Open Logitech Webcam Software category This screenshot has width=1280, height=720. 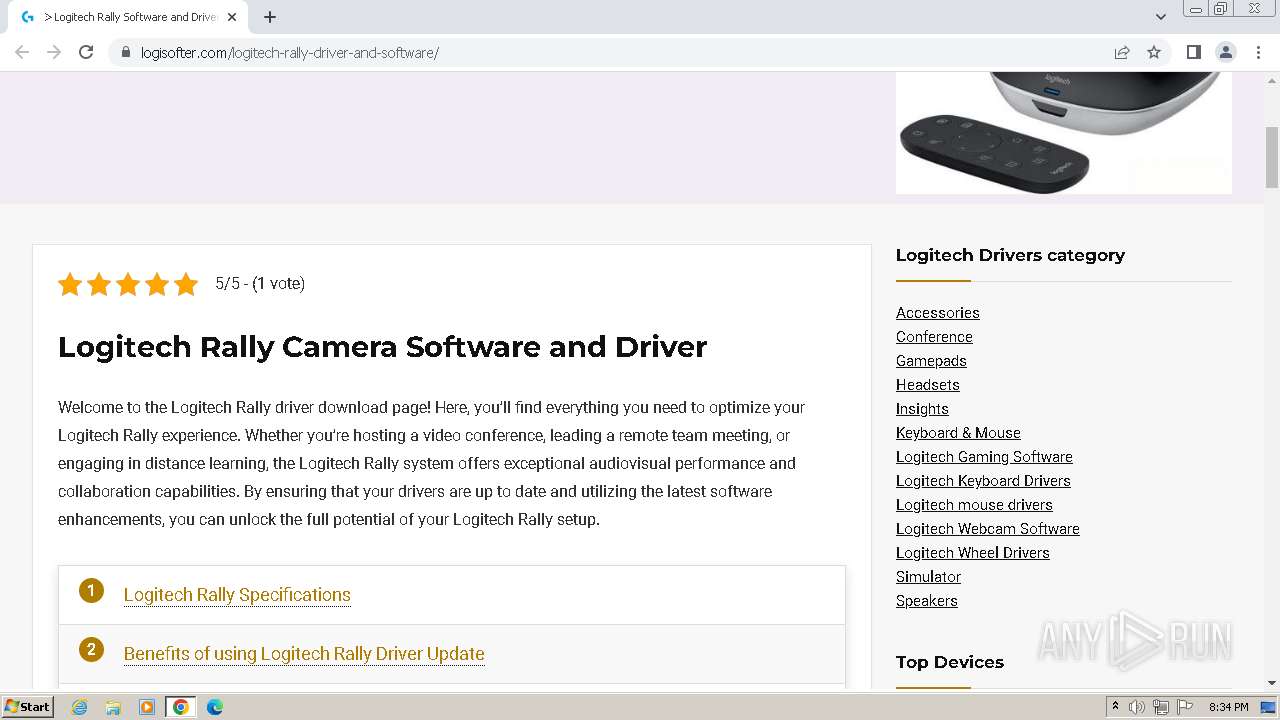click(x=988, y=529)
